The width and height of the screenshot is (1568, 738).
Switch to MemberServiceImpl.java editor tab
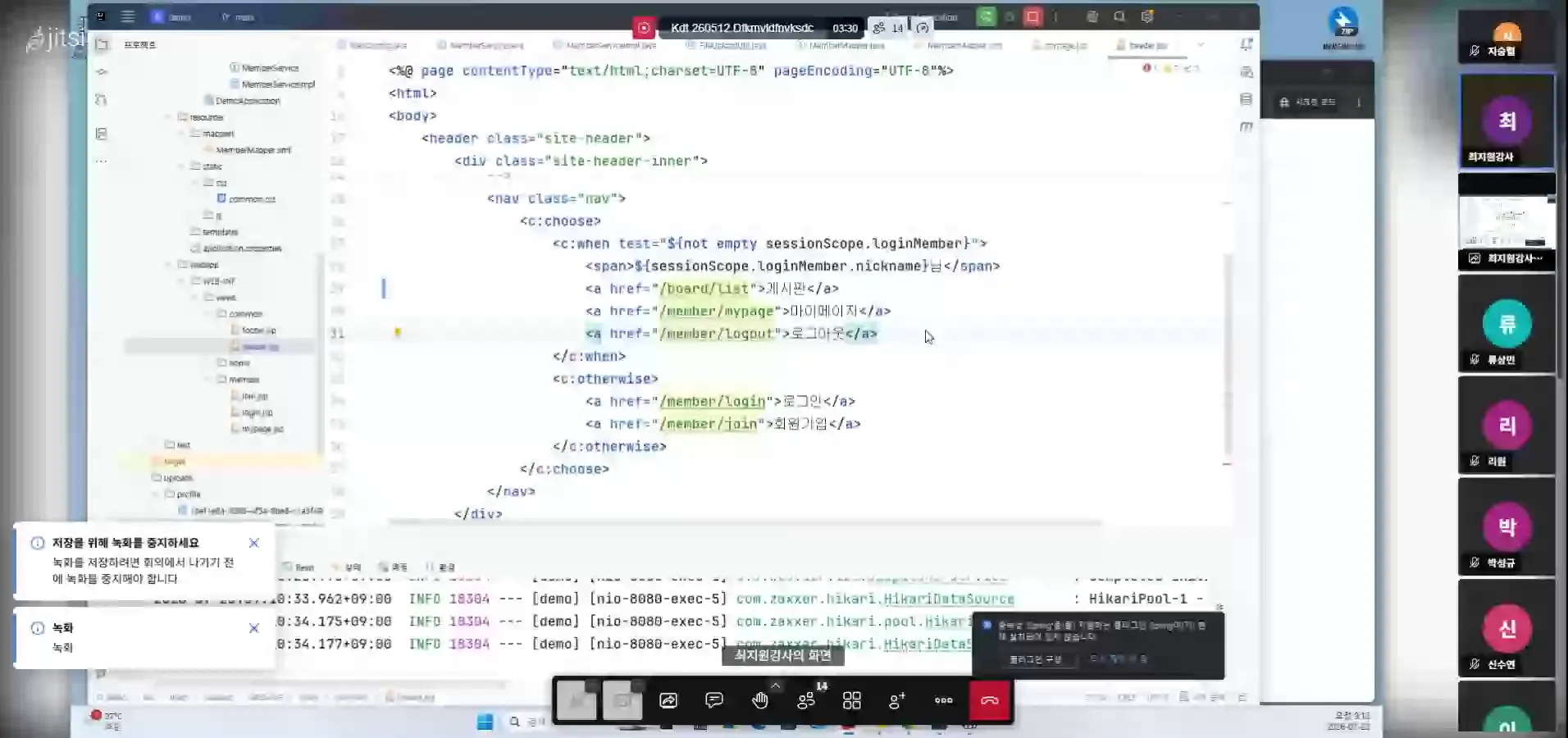pyautogui.click(x=605, y=46)
